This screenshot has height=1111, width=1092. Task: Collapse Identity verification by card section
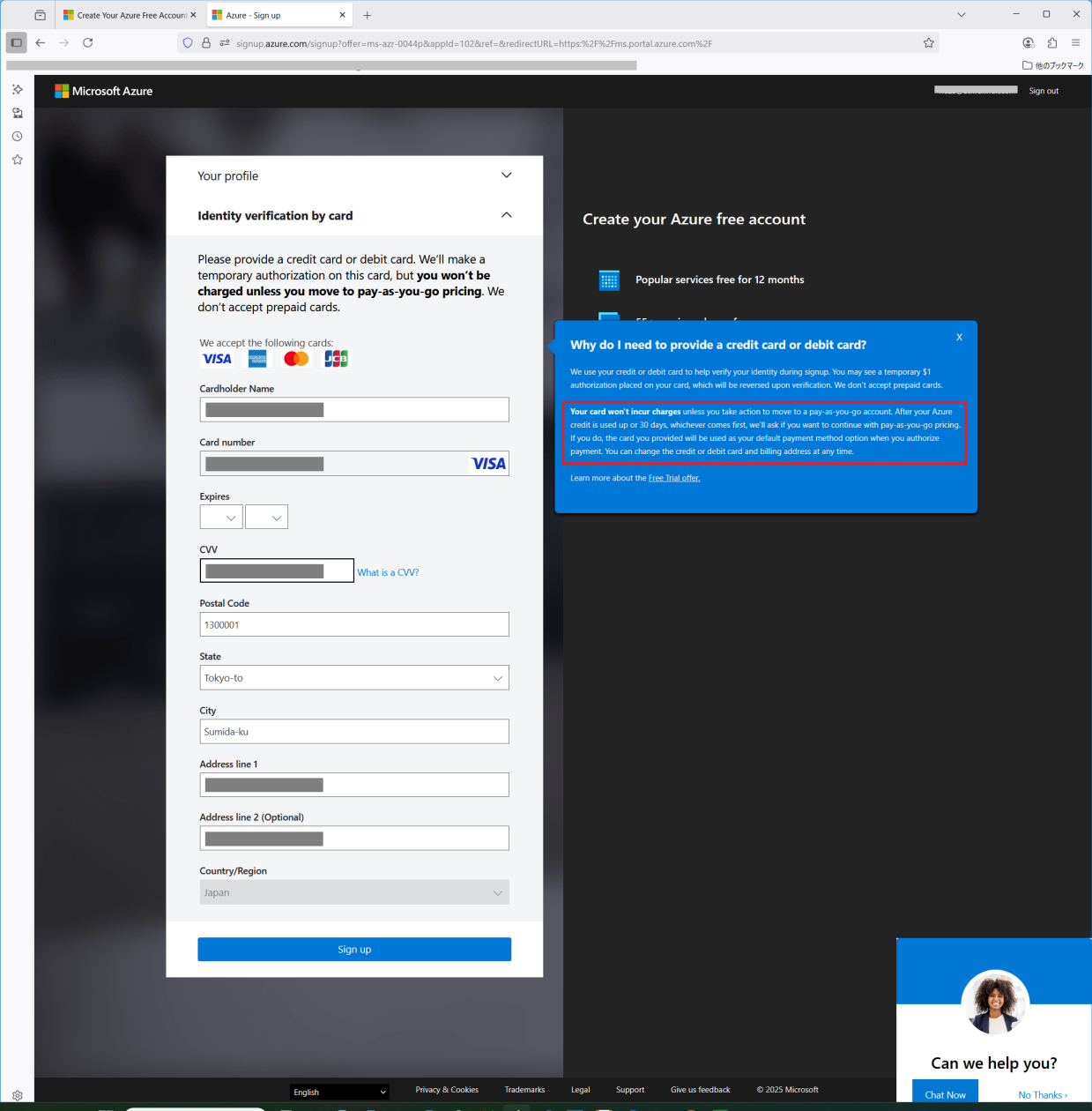point(354,215)
